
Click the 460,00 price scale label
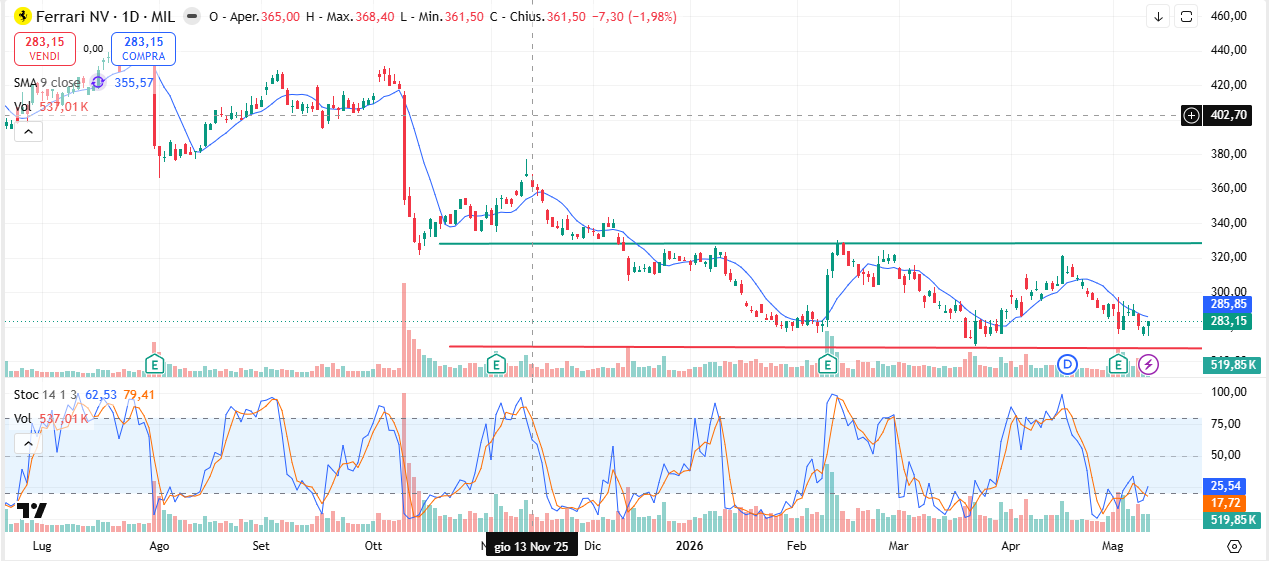[x=1229, y=16]
